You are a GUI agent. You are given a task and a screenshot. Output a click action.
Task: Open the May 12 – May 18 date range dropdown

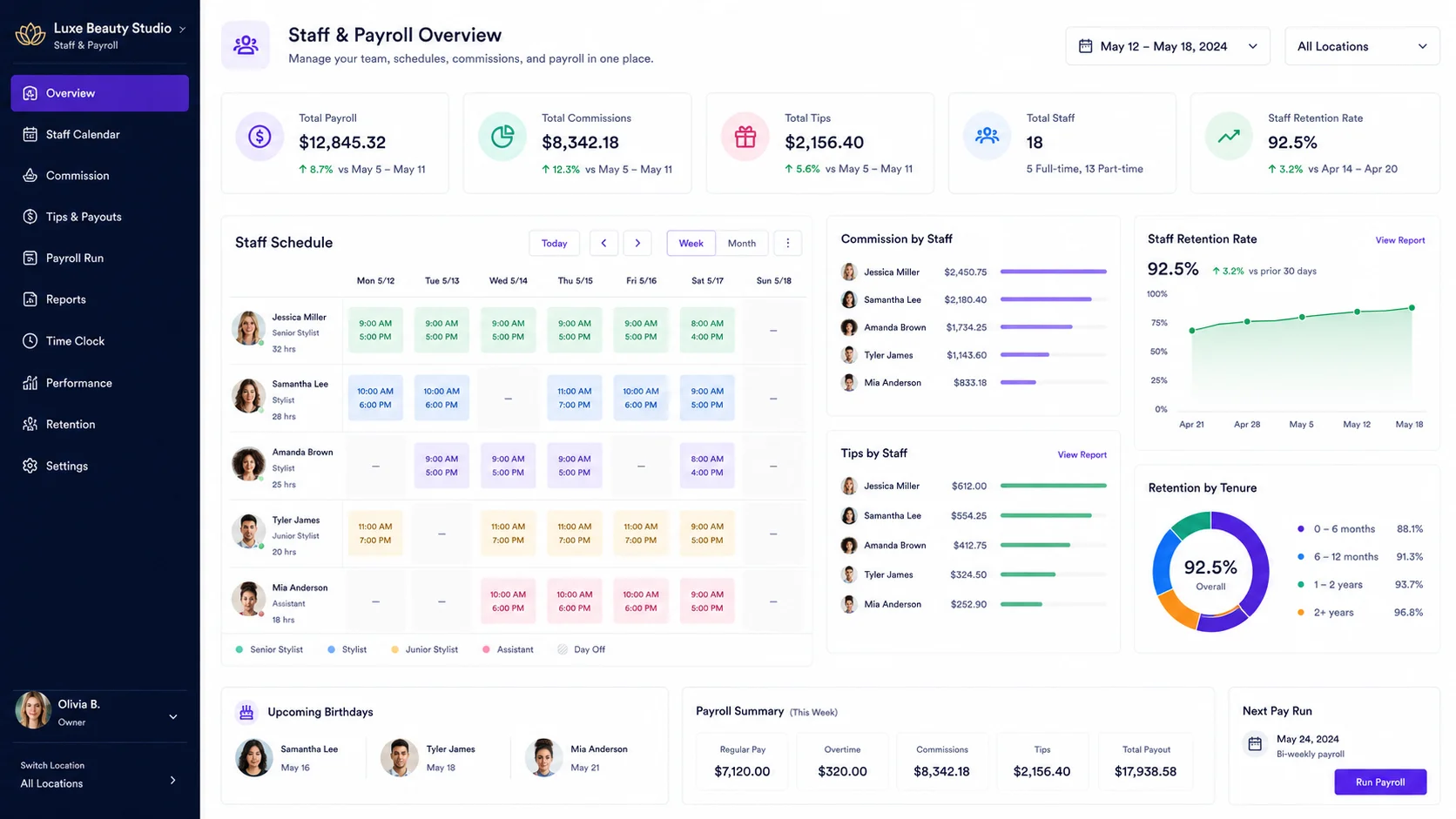pos(1168,46)
